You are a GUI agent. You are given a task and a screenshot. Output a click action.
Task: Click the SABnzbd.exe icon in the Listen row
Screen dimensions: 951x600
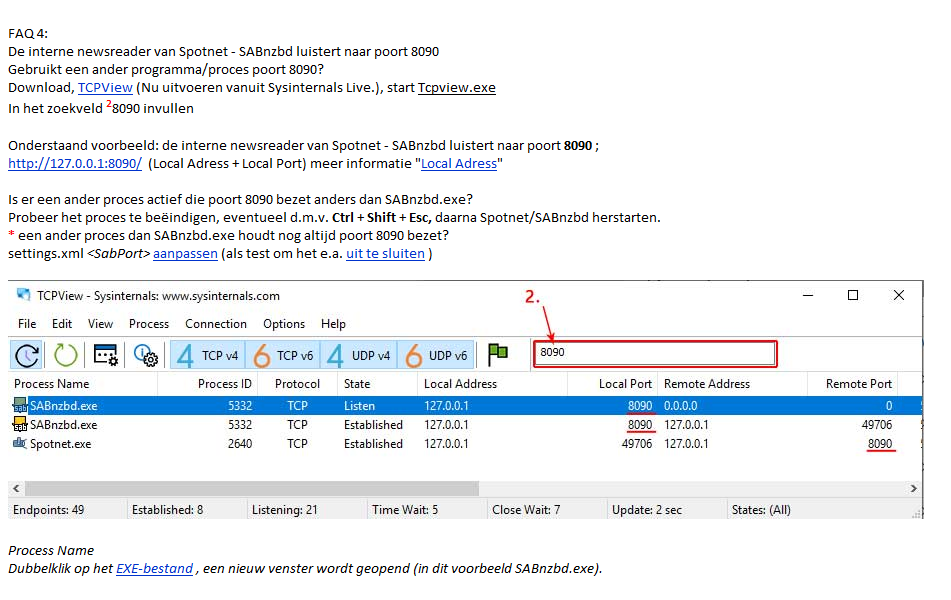[x=20, y=405]
